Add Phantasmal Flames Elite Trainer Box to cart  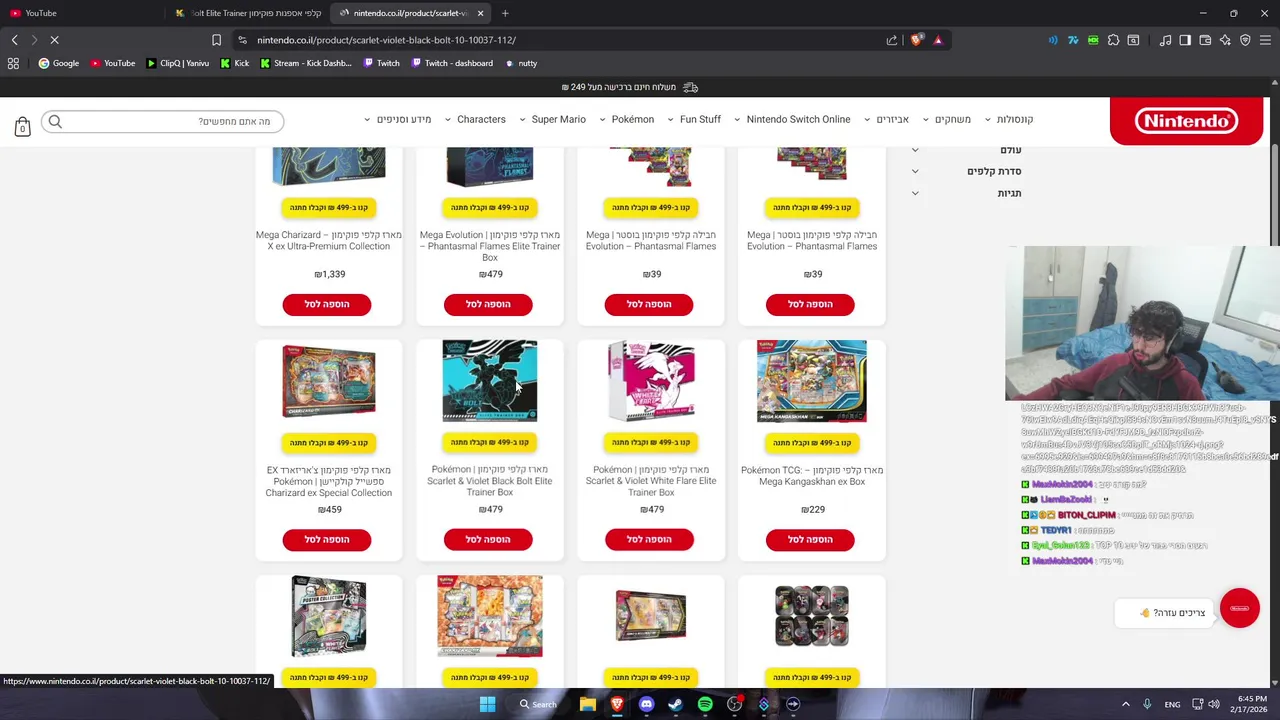(x=488, y=304)
